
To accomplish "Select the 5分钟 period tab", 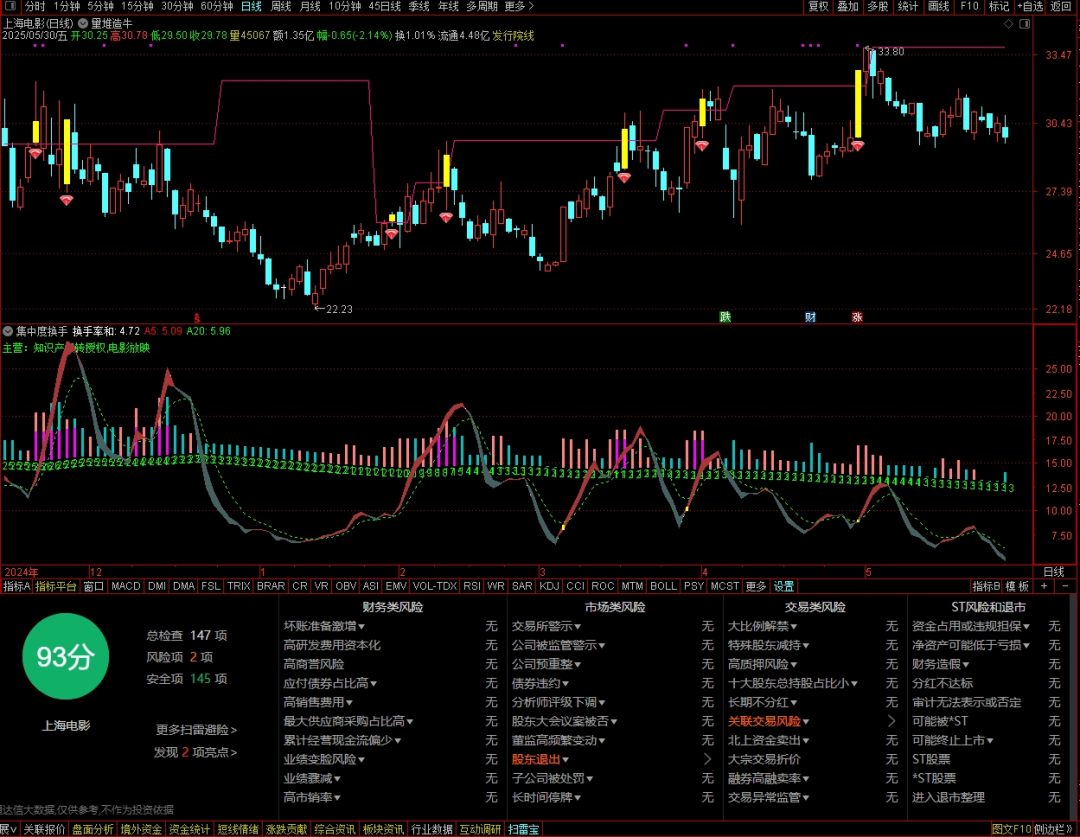I will (x=101, y=6).
